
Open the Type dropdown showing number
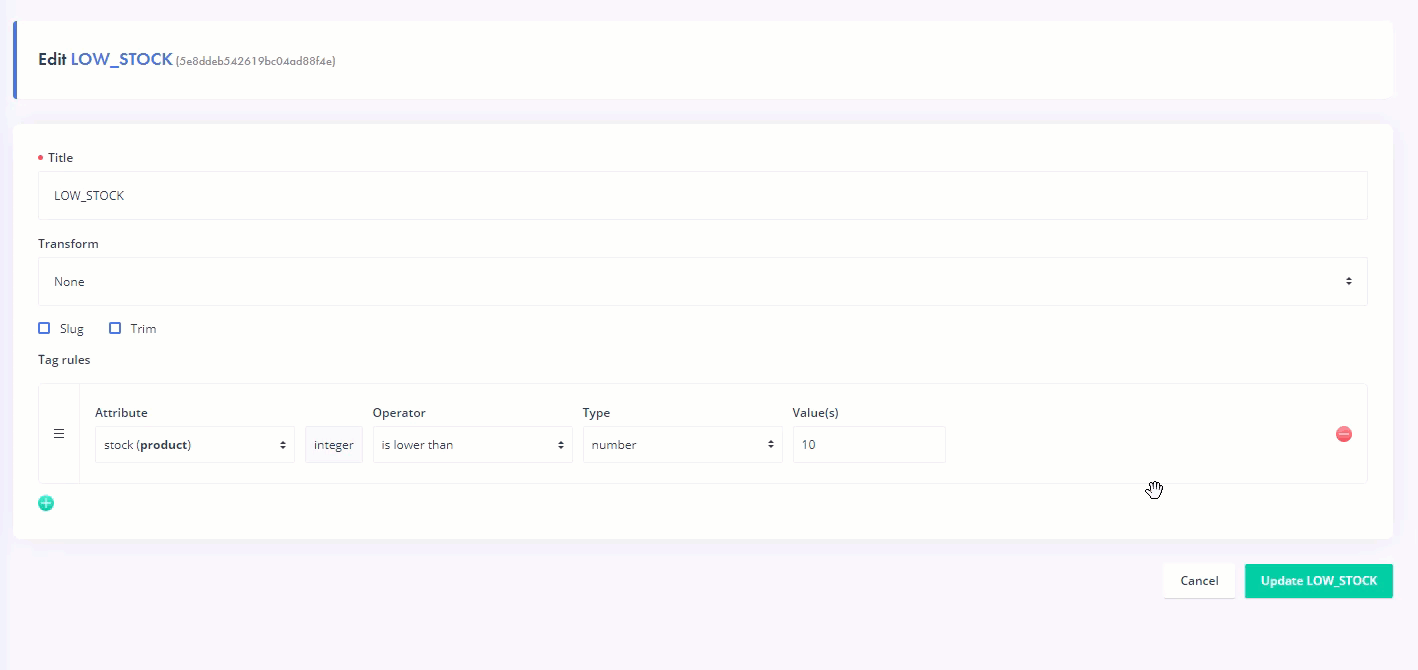tap(683, 445)
